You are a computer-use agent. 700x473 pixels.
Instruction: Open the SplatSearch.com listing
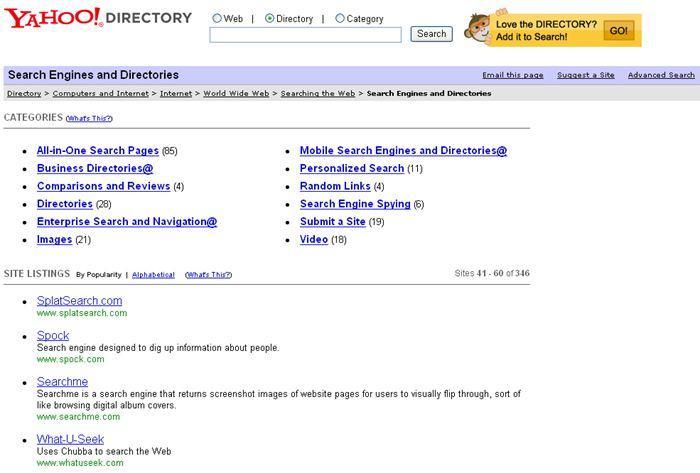tap(79, 301)
